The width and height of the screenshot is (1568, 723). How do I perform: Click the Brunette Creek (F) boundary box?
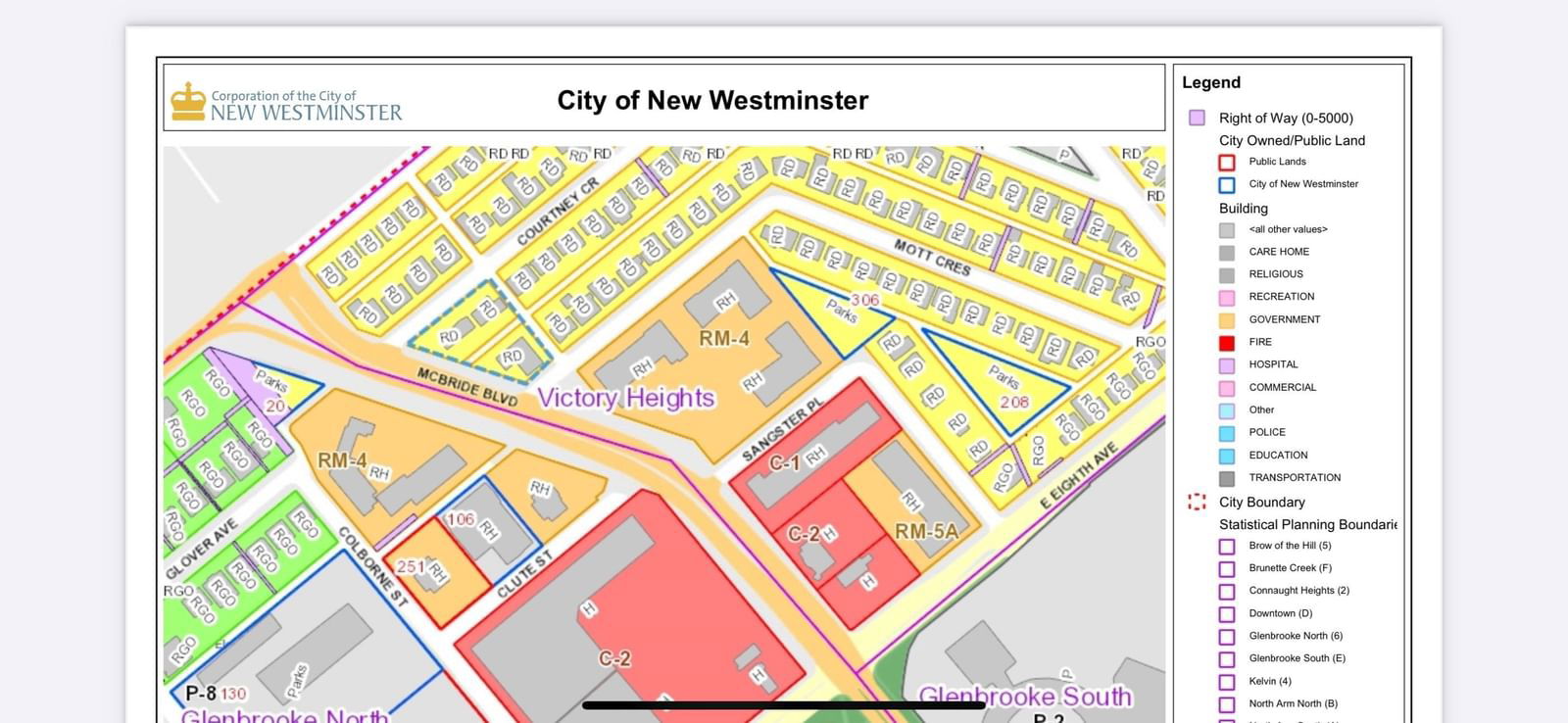pos(1227,569)
